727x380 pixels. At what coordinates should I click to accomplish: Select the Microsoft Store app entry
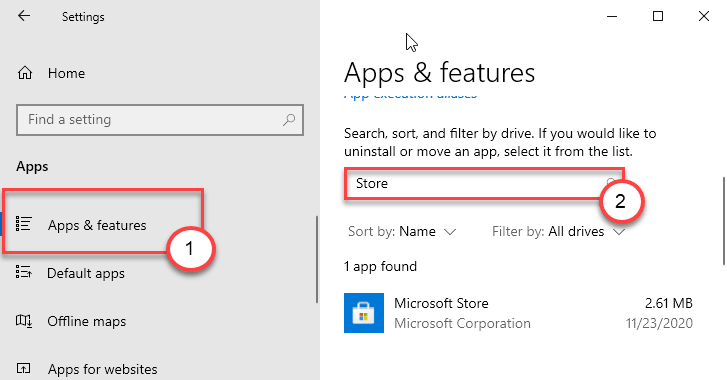click(x=518, y=313)
